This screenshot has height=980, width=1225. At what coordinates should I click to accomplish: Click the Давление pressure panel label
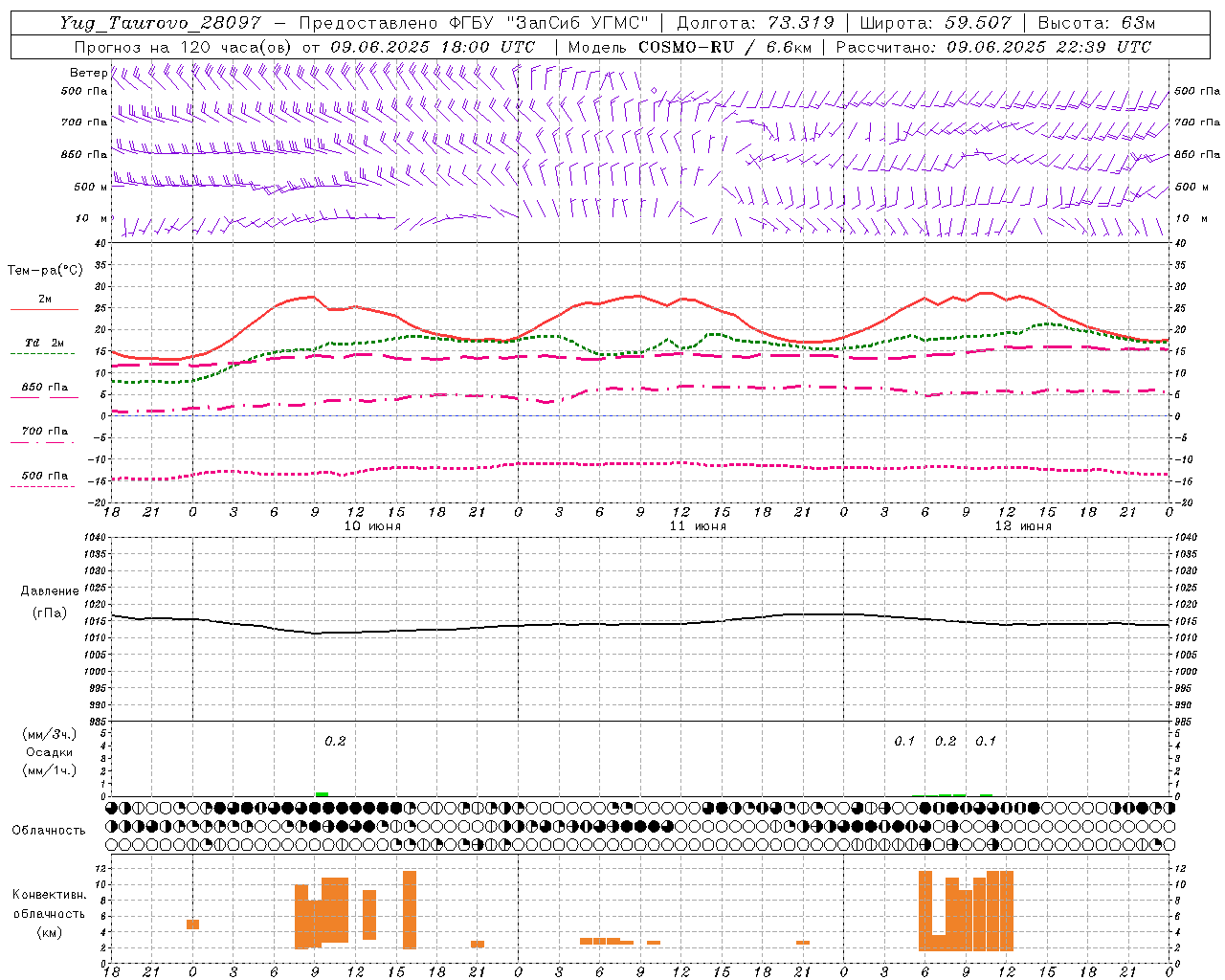[x=50, y=591]
